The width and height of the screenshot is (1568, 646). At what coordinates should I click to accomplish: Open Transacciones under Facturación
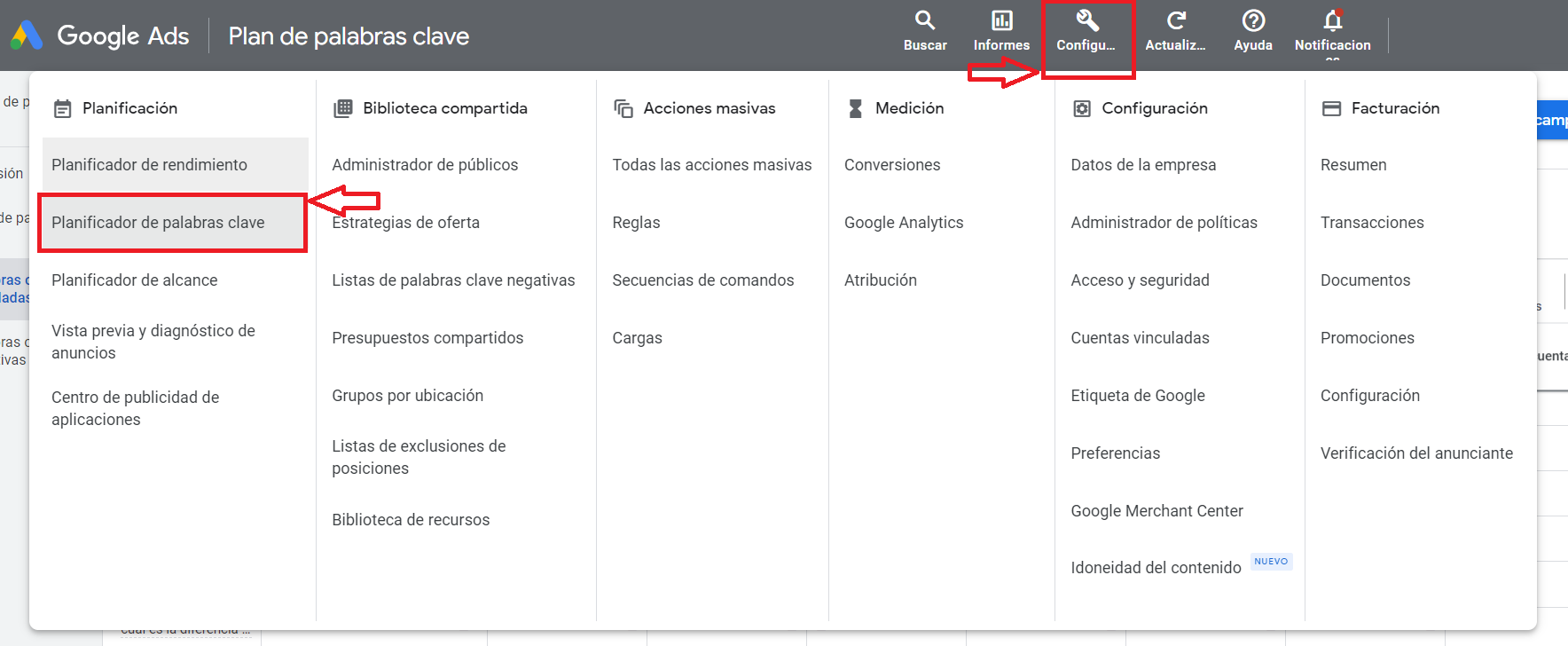click(1372, 223)
